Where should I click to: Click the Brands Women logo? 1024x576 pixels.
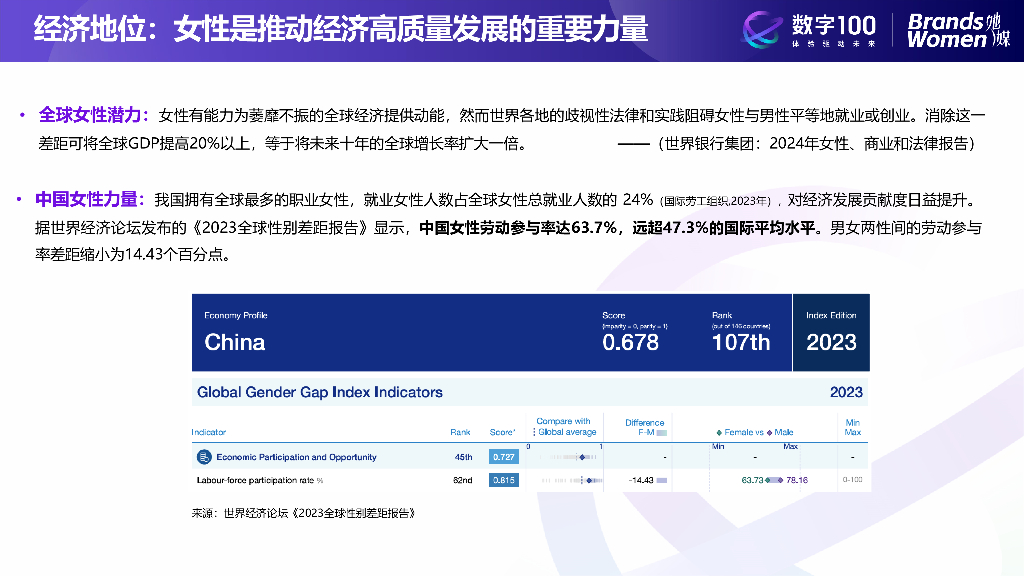958,30
